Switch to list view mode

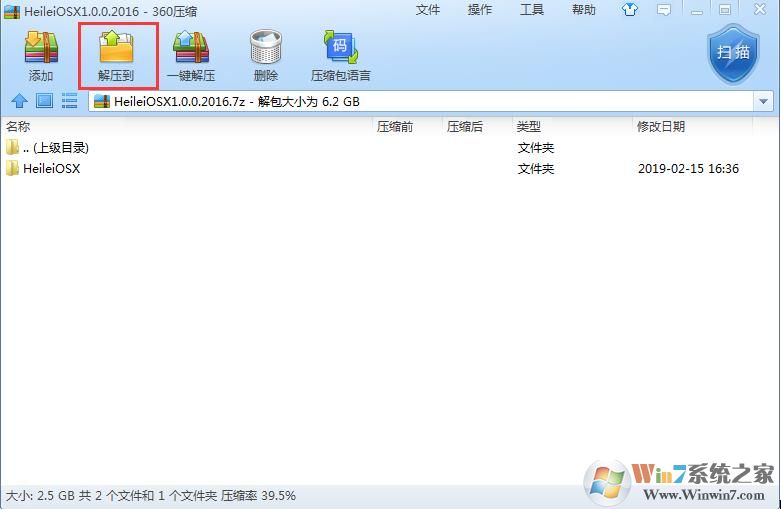coord(69,101)
